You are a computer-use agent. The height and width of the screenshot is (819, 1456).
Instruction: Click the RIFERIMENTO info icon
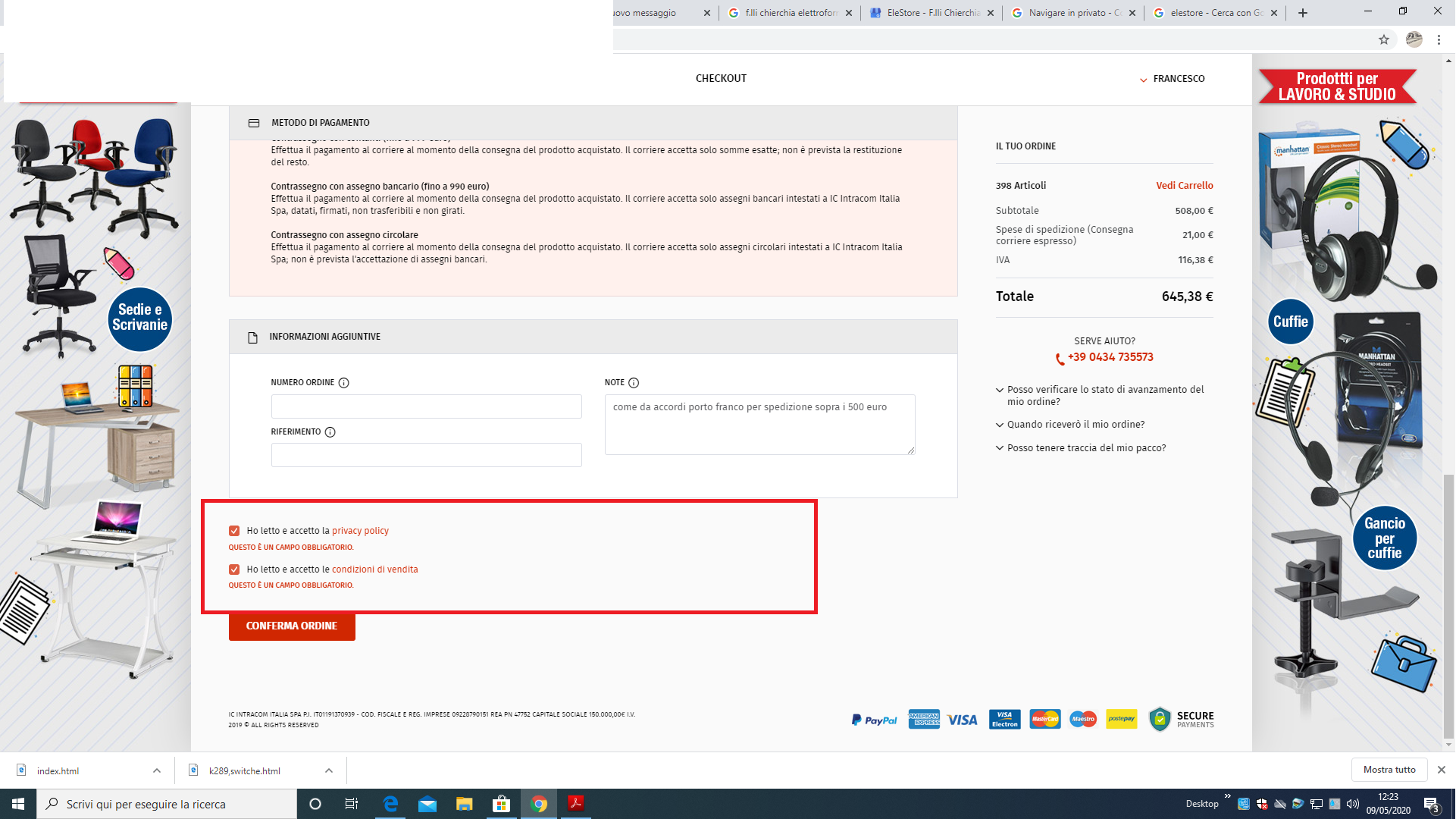tap(330, 432)
